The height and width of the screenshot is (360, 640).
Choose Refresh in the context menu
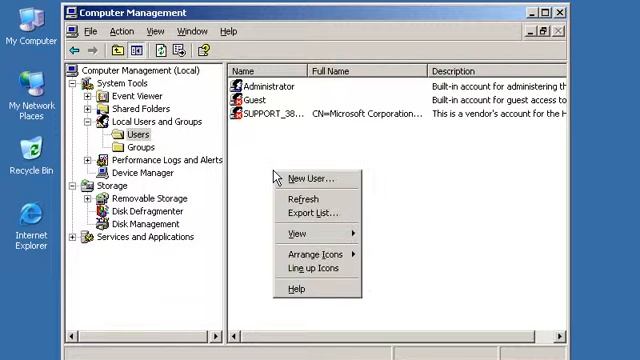pyautogui.click(x=317, y=199)
